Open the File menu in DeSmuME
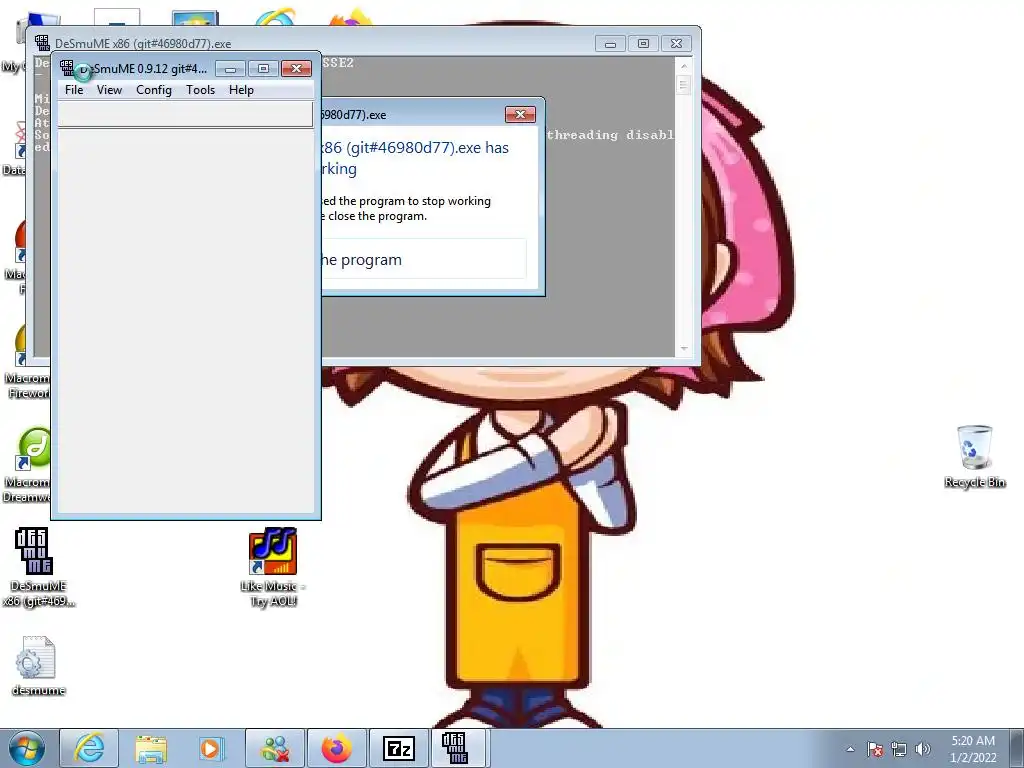The width and height of the screenshot is (1024, 768). [x=74, y=90]
